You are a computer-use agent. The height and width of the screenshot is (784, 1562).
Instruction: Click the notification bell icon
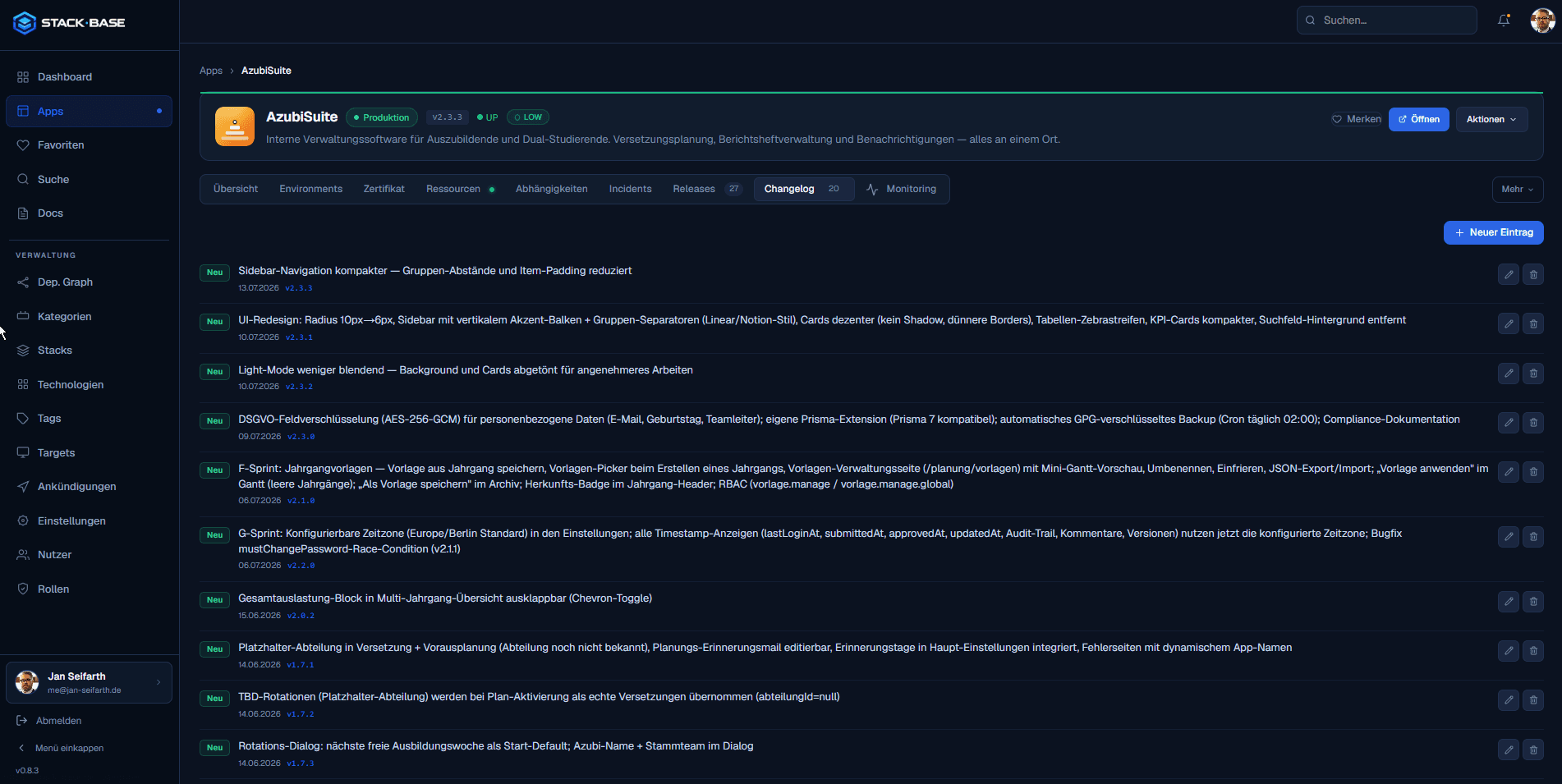tap(1504, 21)
